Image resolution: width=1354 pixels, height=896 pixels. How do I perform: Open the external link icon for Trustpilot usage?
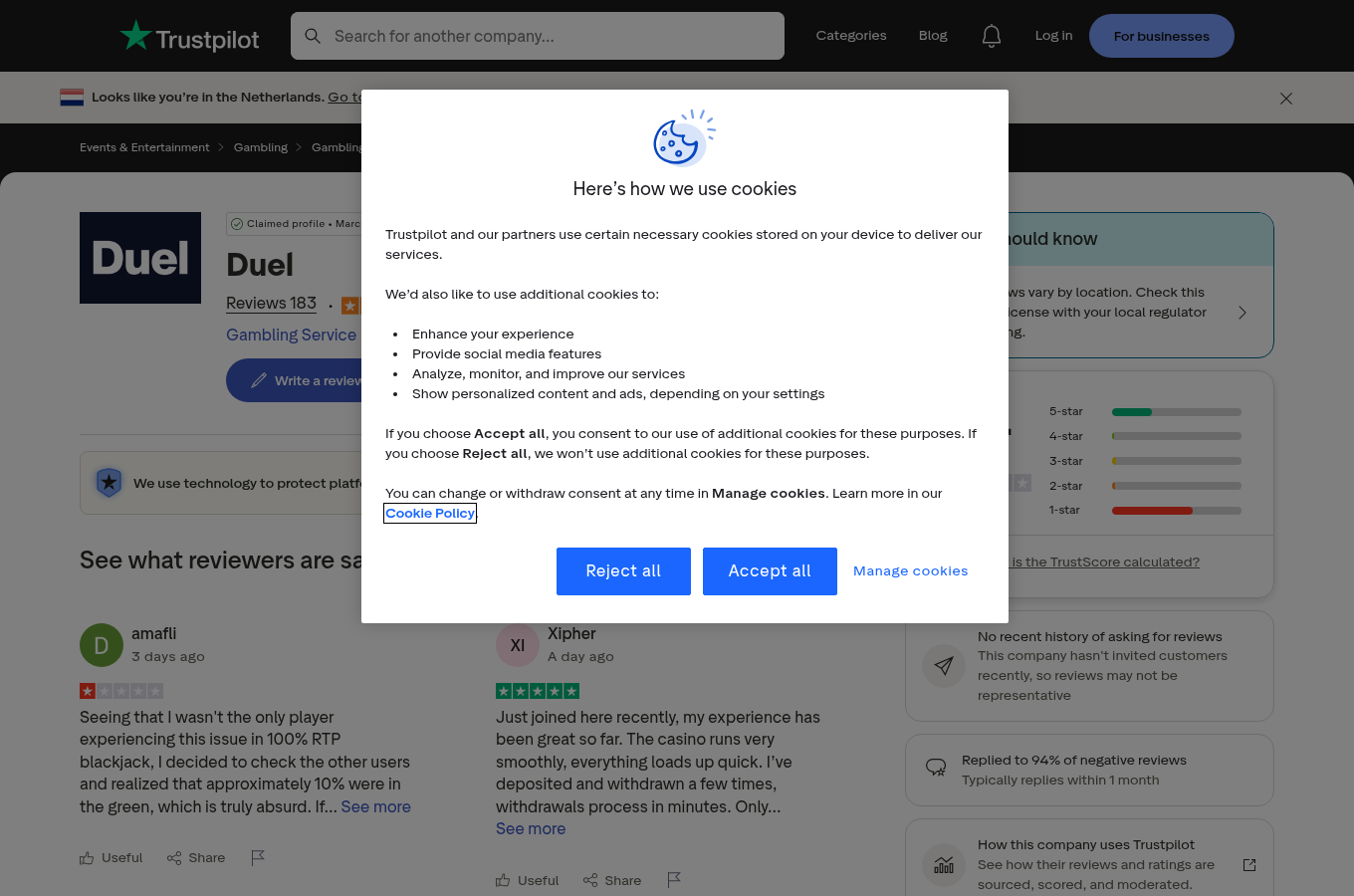[x=1249, y=864]
